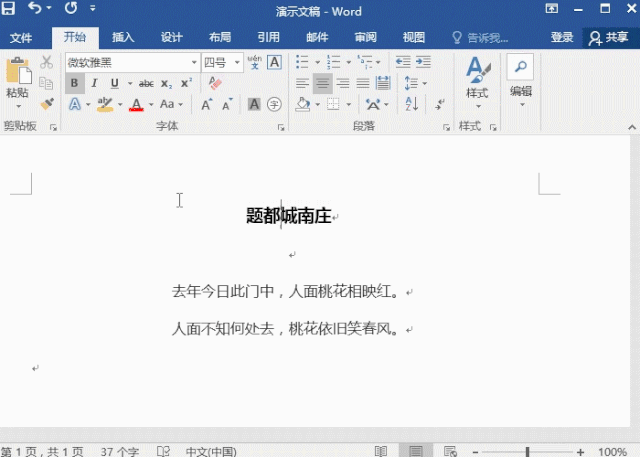
Task: Click the 37 个字 word count
Action: [119, 452]
